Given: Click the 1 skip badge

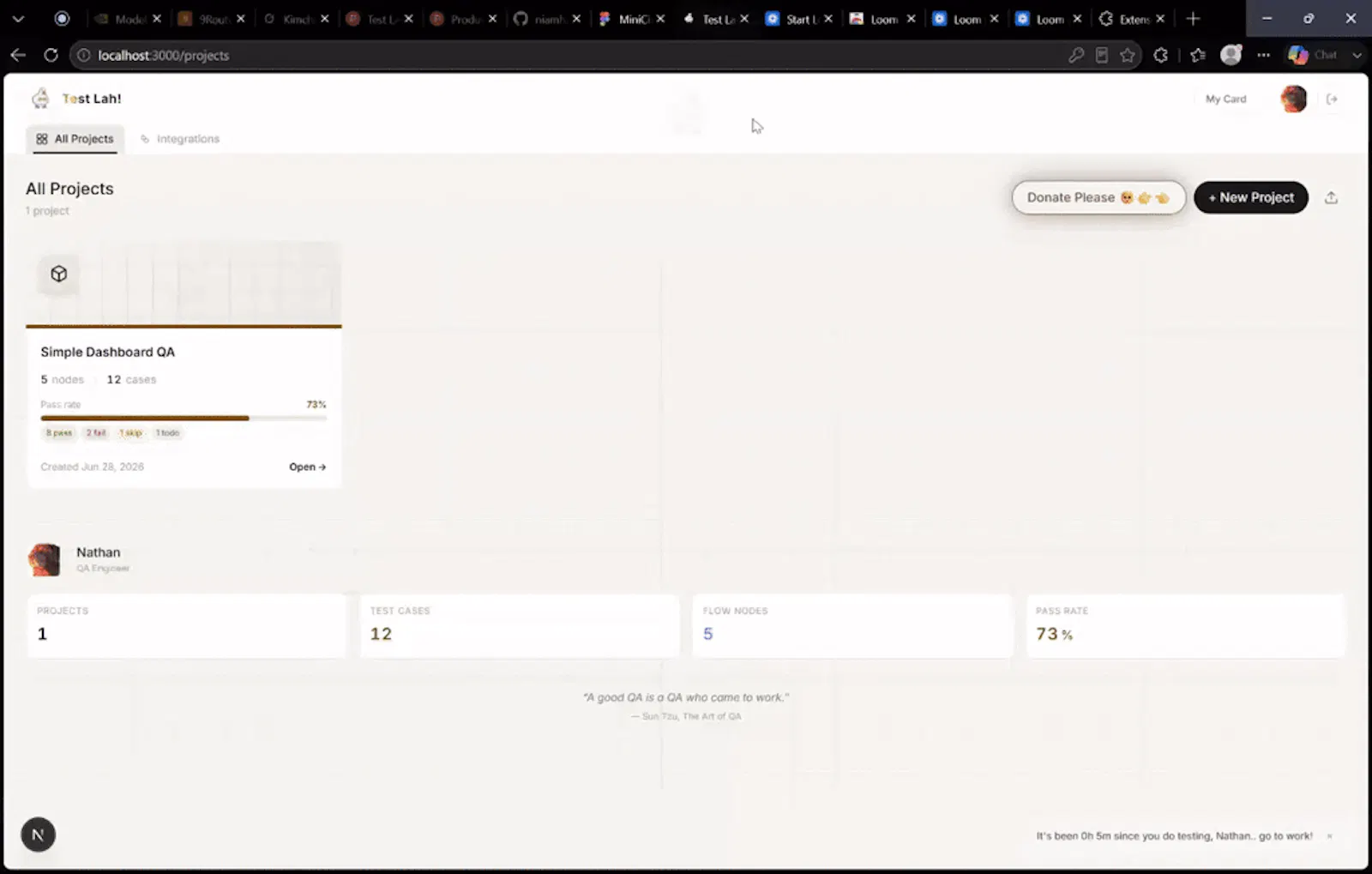Looking at the screenshot, I should (130, 432).
